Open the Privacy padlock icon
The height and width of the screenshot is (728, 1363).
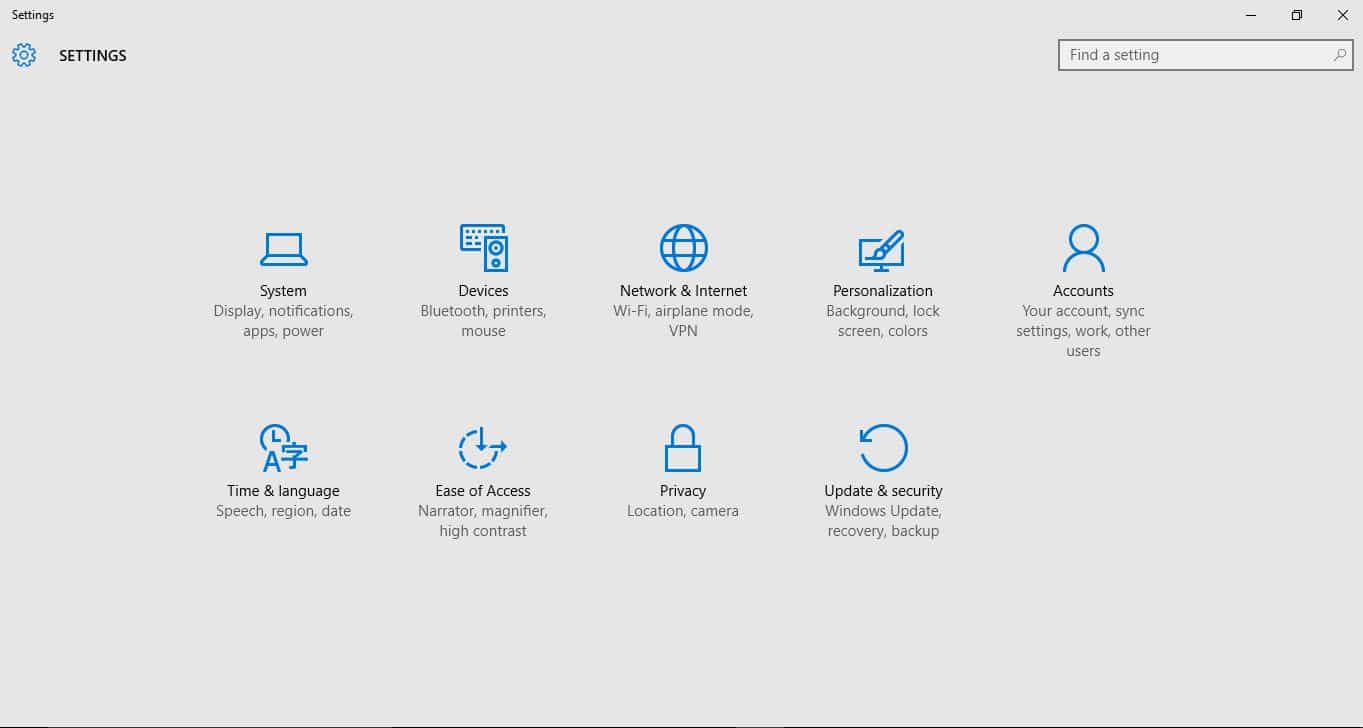(683, 448)
